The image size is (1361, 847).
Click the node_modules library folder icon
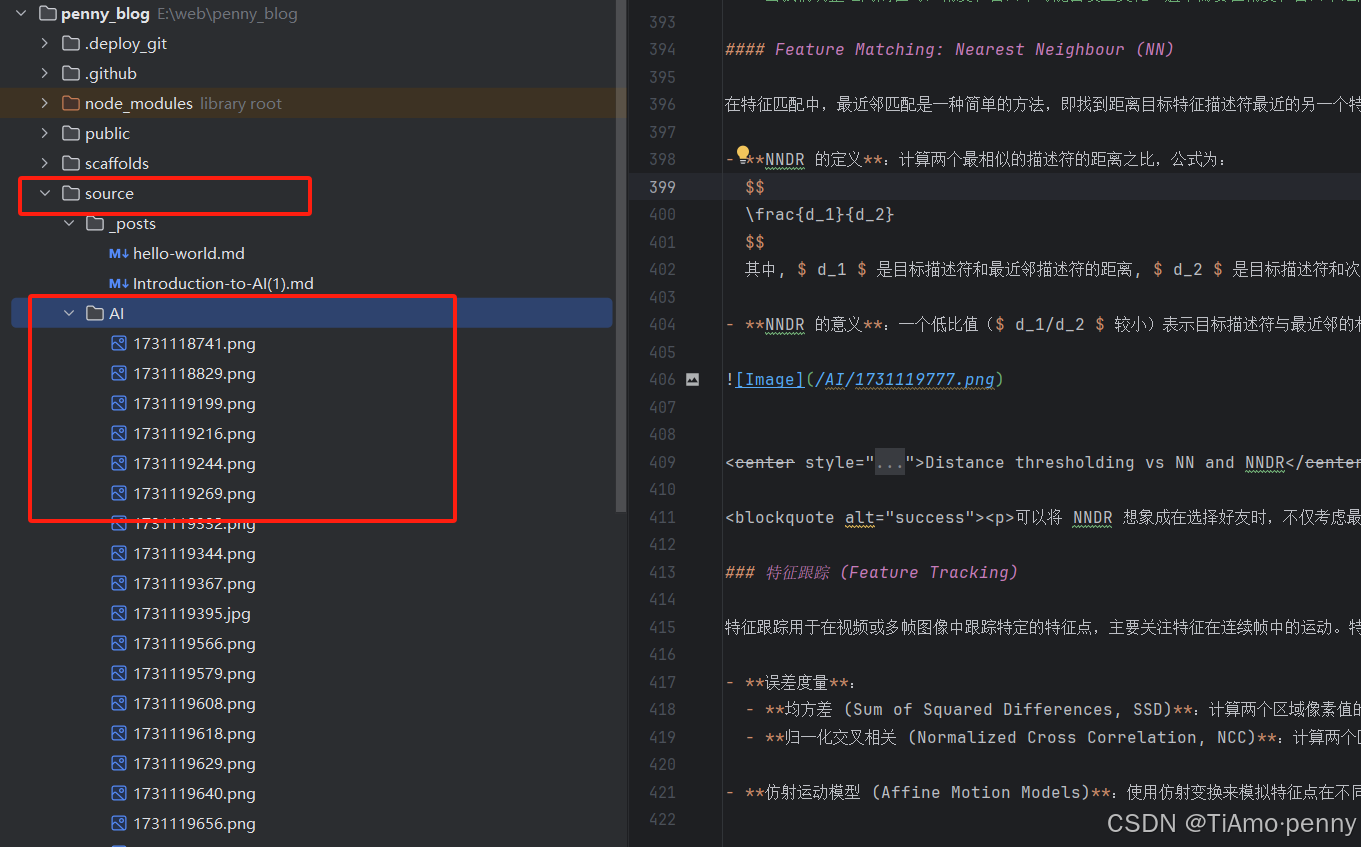(x=70, y=104)
